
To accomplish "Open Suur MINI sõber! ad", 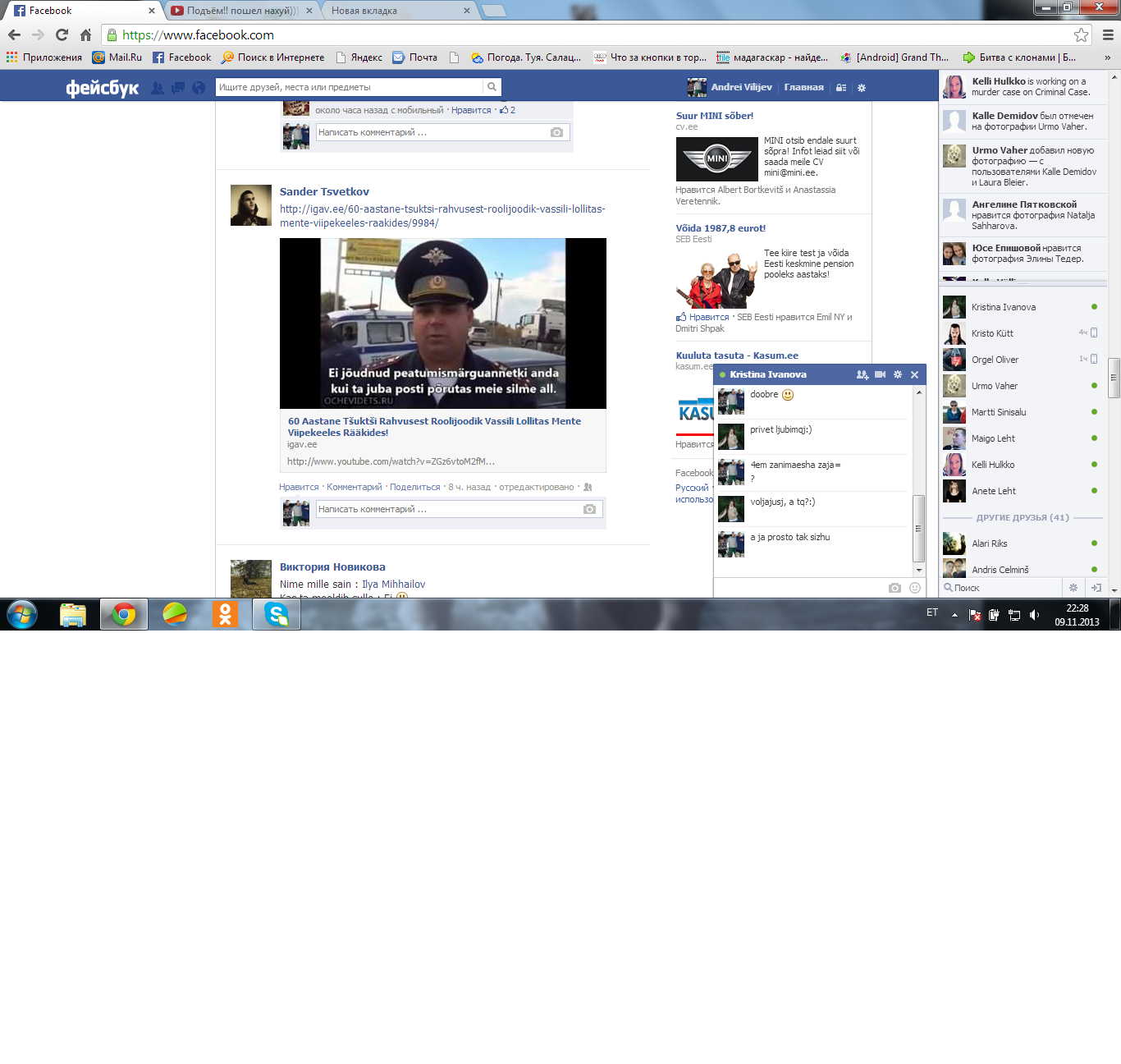I will (714, 116).
